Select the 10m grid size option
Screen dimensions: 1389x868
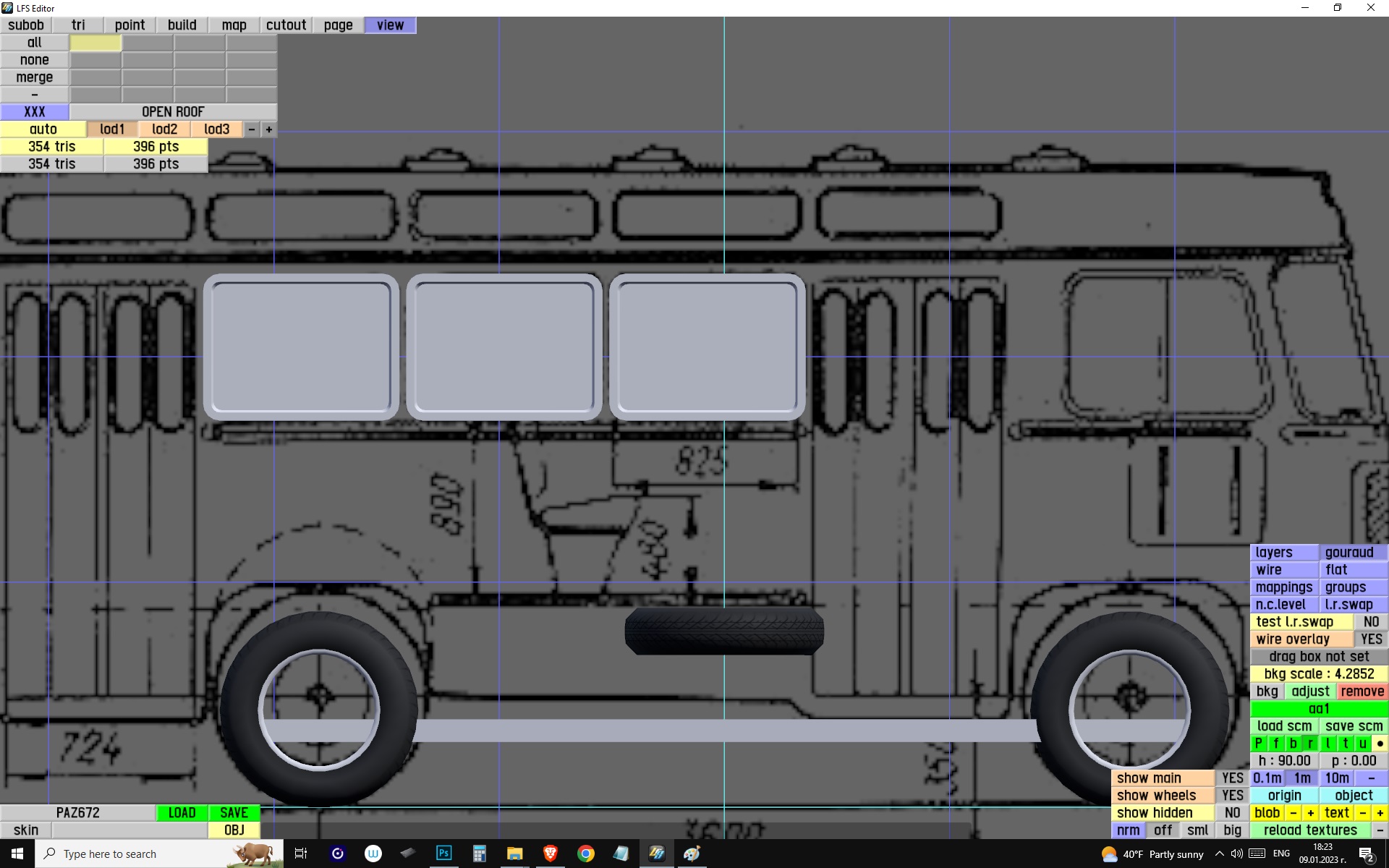pos(1336,778)
